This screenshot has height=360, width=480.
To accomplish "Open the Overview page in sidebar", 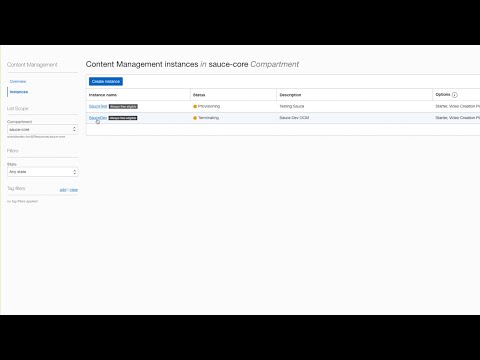I will (18, 81).
